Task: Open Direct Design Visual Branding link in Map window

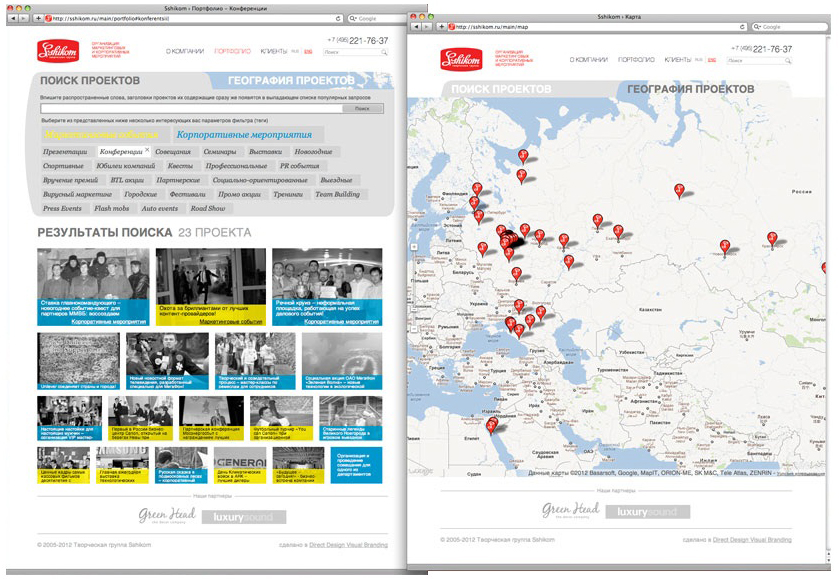Action: pos(752,540)
